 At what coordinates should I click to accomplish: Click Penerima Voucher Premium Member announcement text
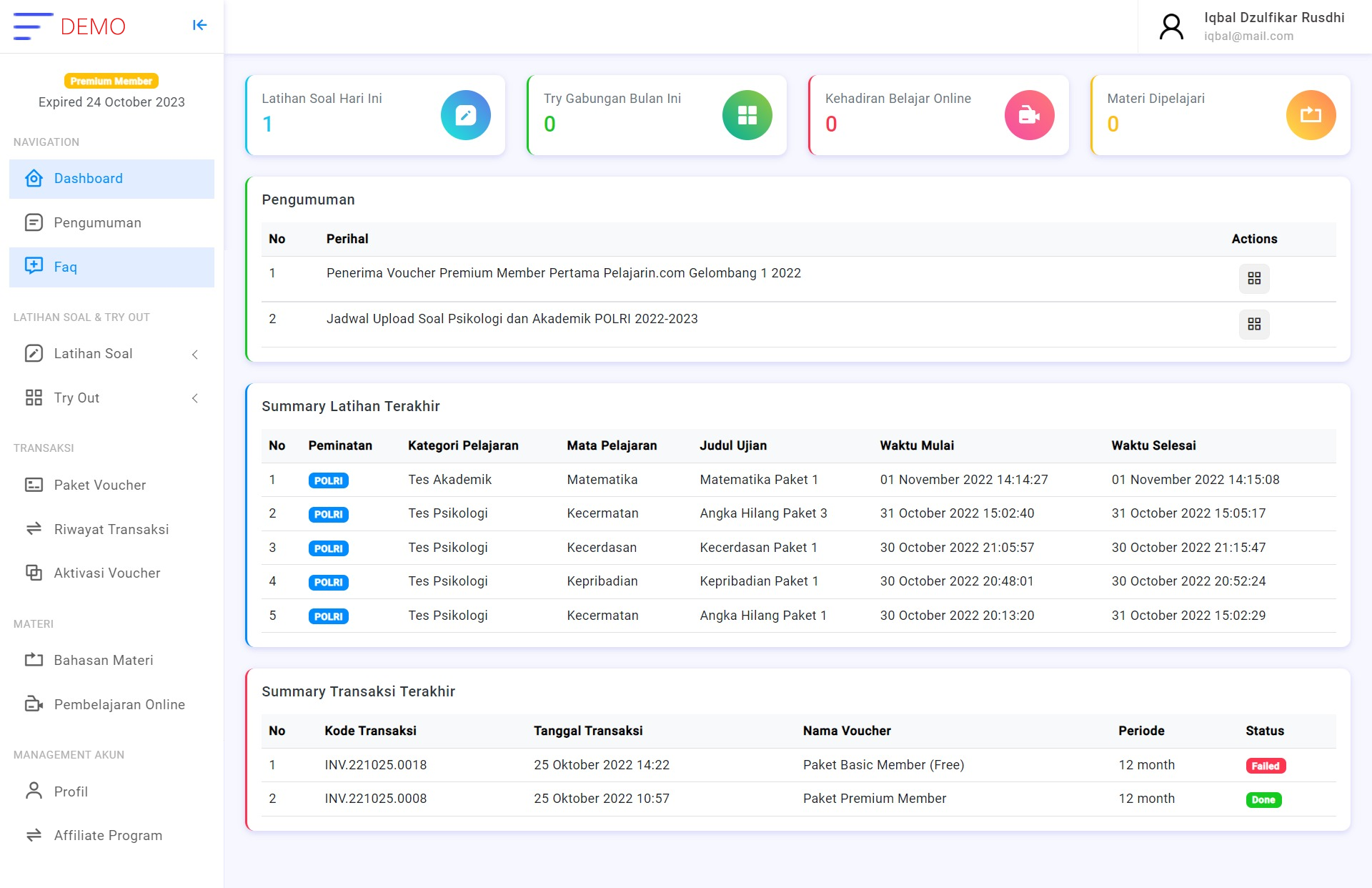pos(563,273)
